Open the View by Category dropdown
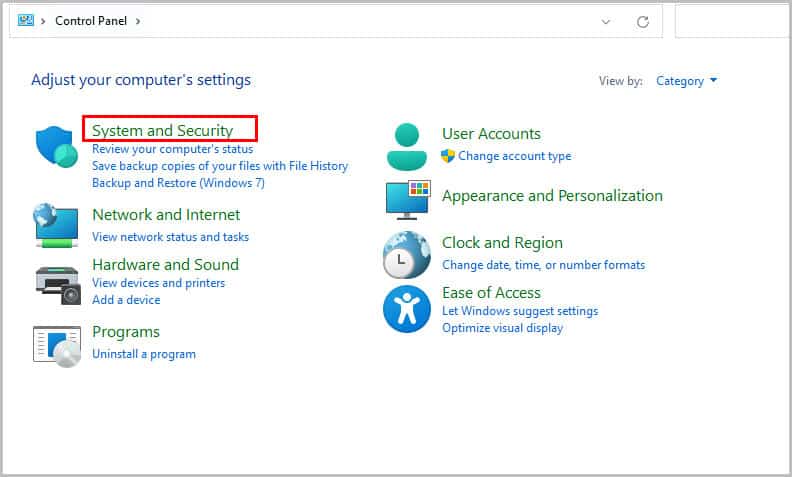The image size is (792, 477). 686,81
